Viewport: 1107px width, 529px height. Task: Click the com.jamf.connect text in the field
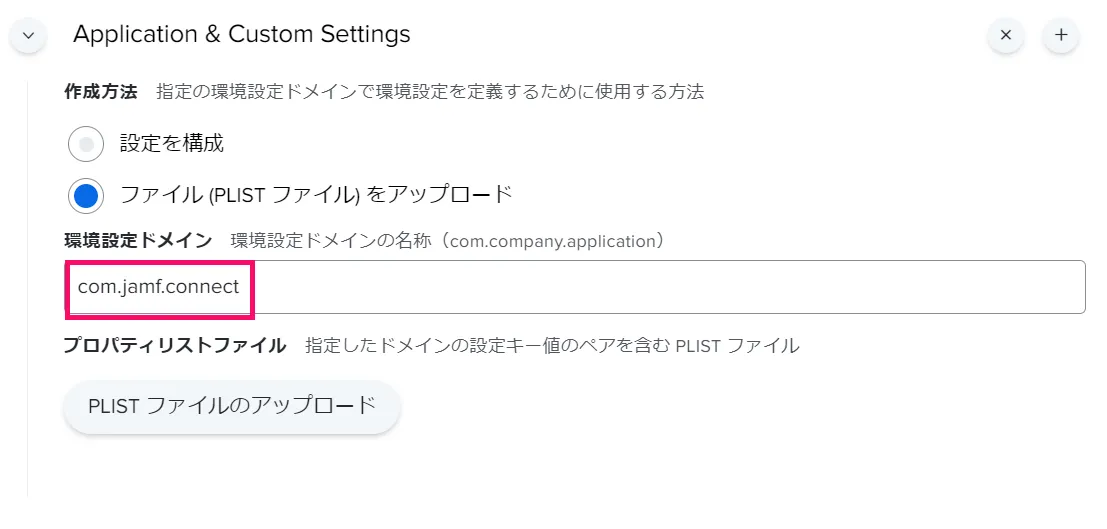tap(158, 288)
